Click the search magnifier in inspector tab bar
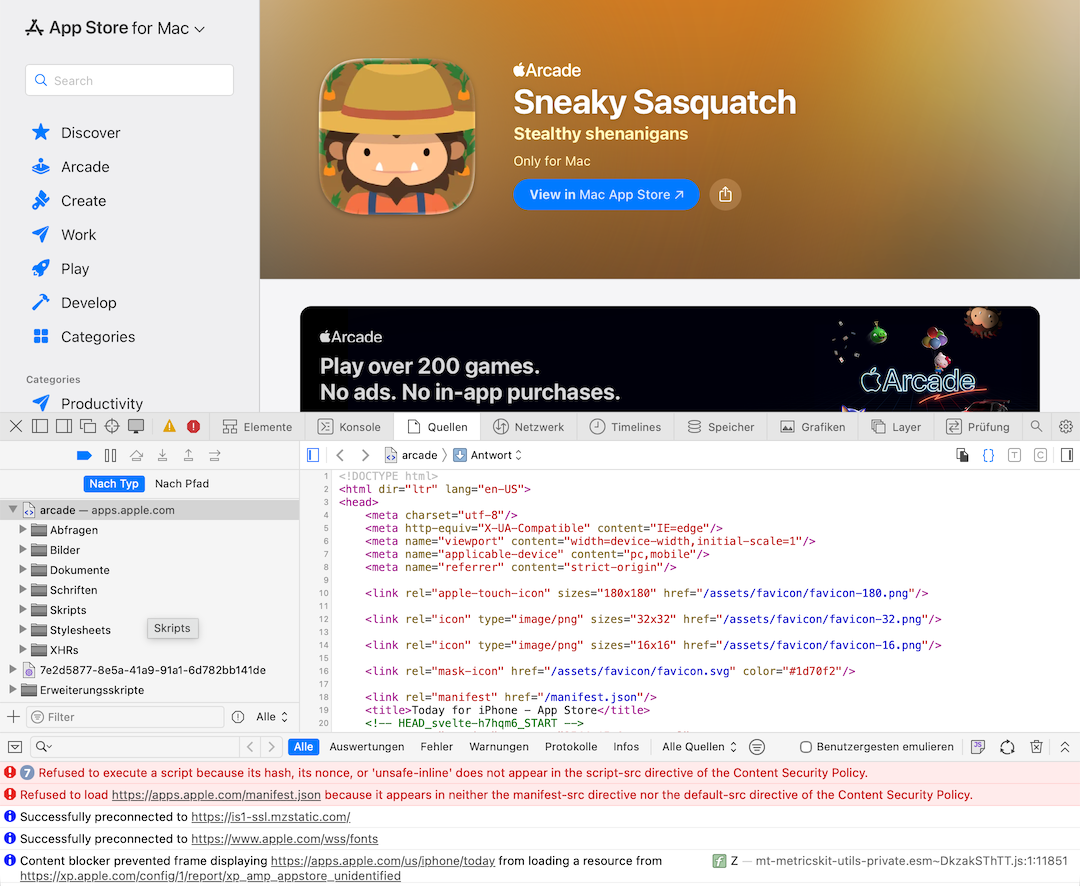The image size is (1080, 886). pyautogui.click(x=1037, y=426)
